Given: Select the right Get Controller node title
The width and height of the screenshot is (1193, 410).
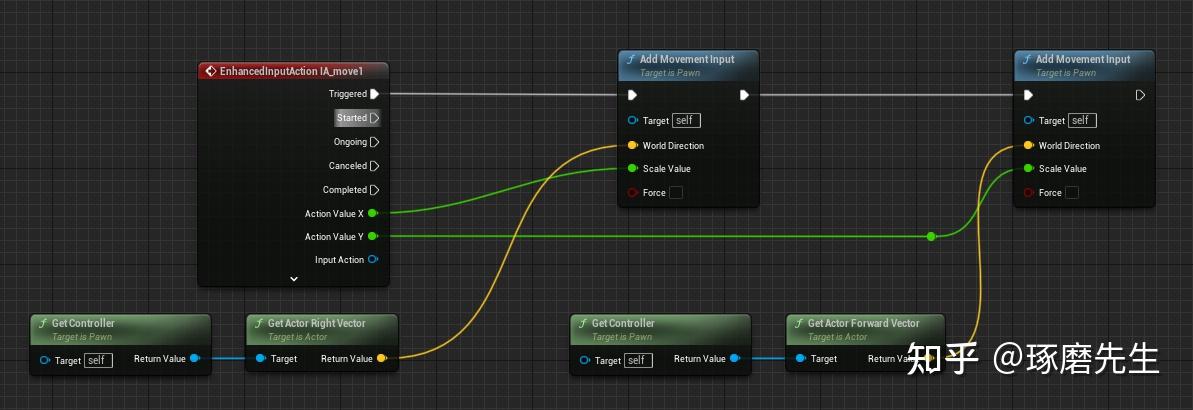Looking at the screenshot, I should click(x=623, y=323).
